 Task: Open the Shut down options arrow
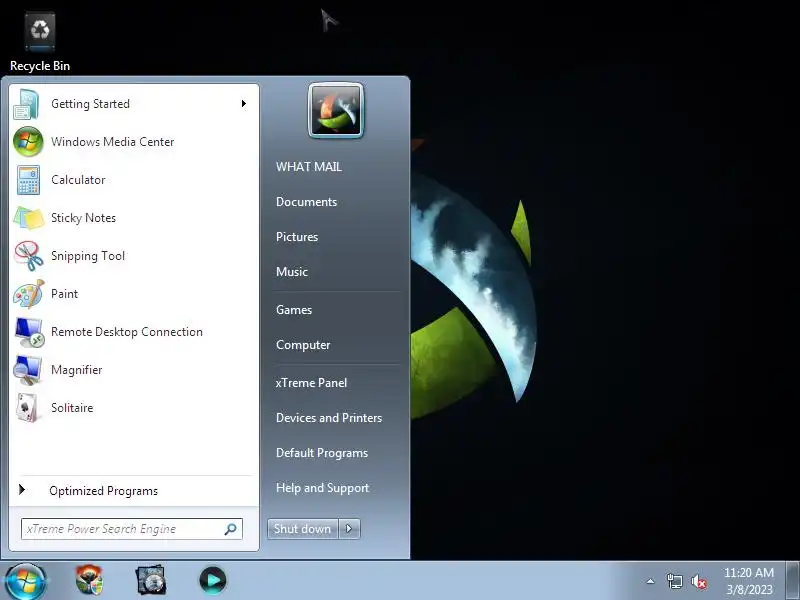point(349,529)
